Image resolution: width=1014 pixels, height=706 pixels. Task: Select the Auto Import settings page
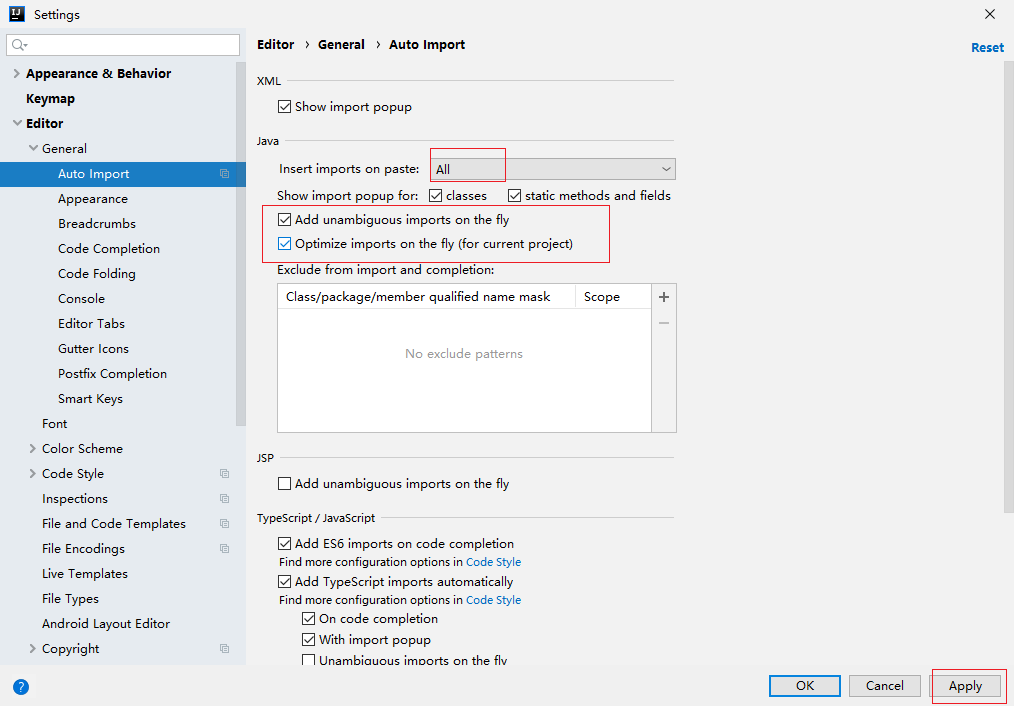[x=123, y=174]
